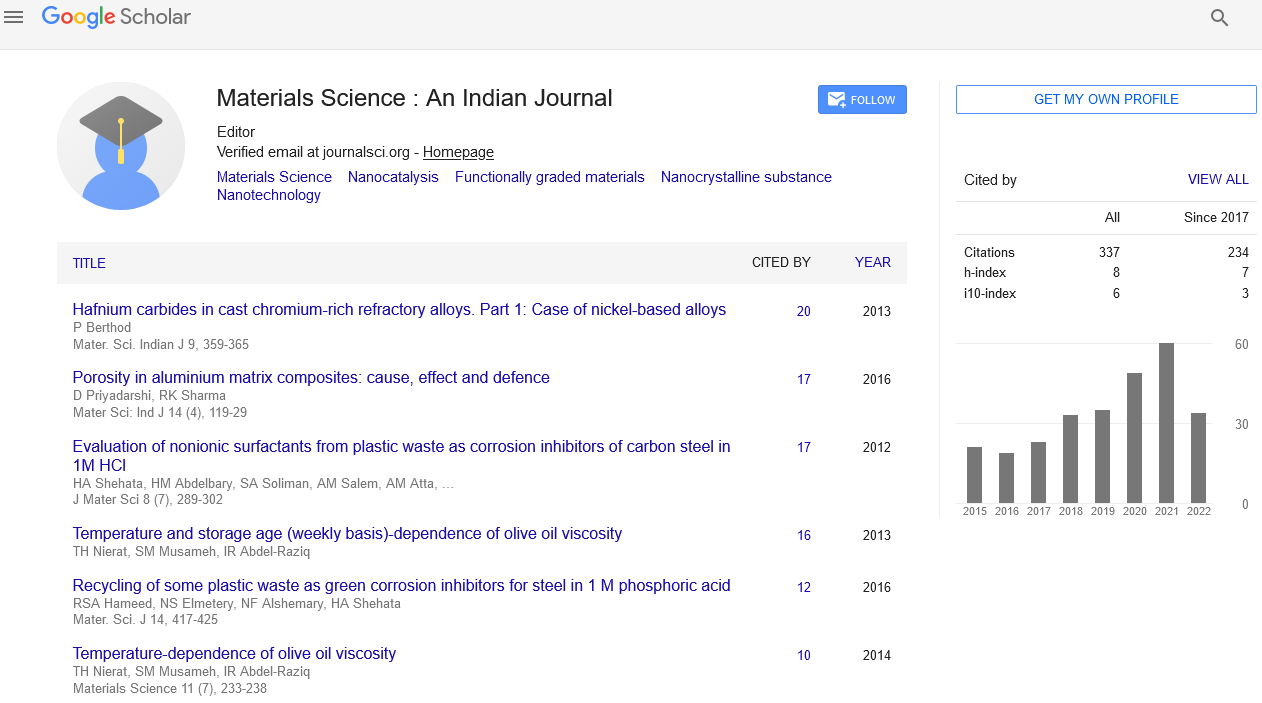
Task: Click VIEW ALL citations link
Action: coord(1218,180)
